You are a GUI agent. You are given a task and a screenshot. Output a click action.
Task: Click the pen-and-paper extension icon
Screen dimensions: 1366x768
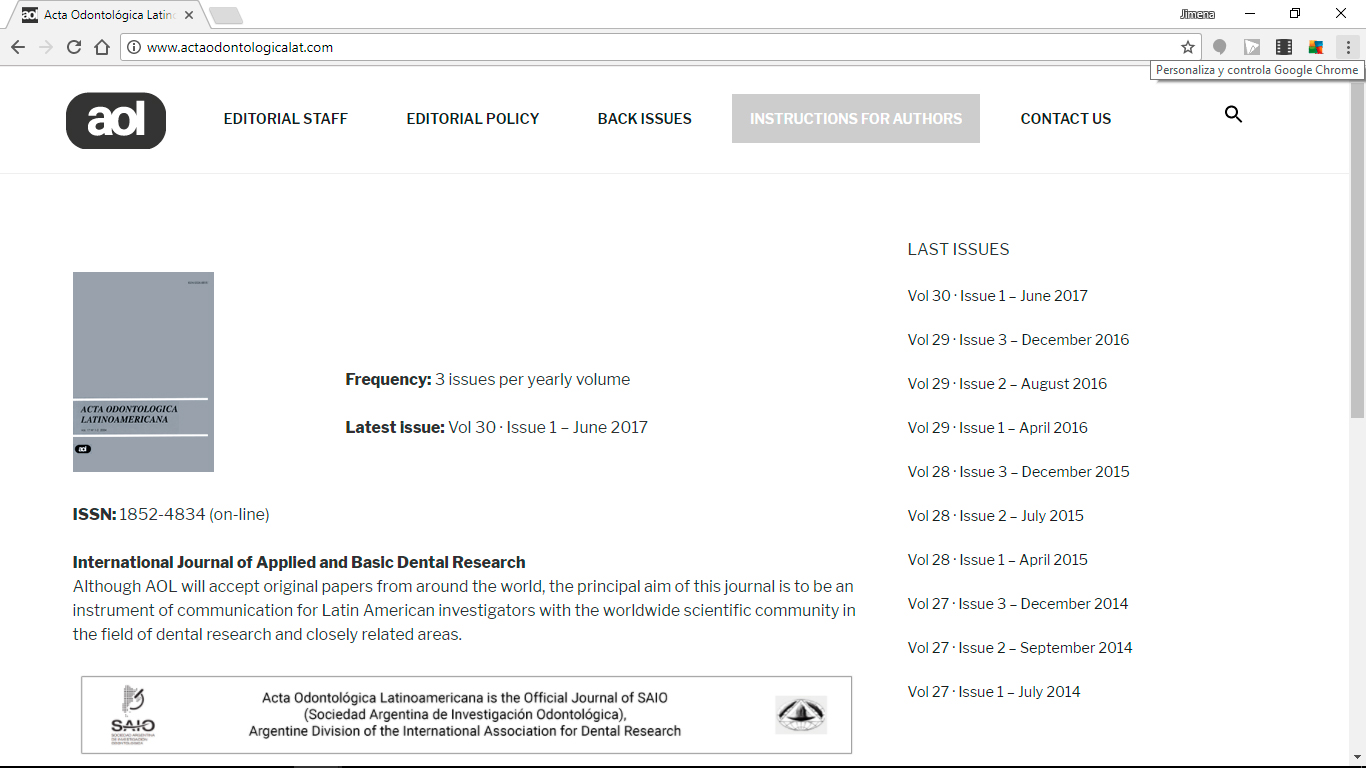[1252, 47]
